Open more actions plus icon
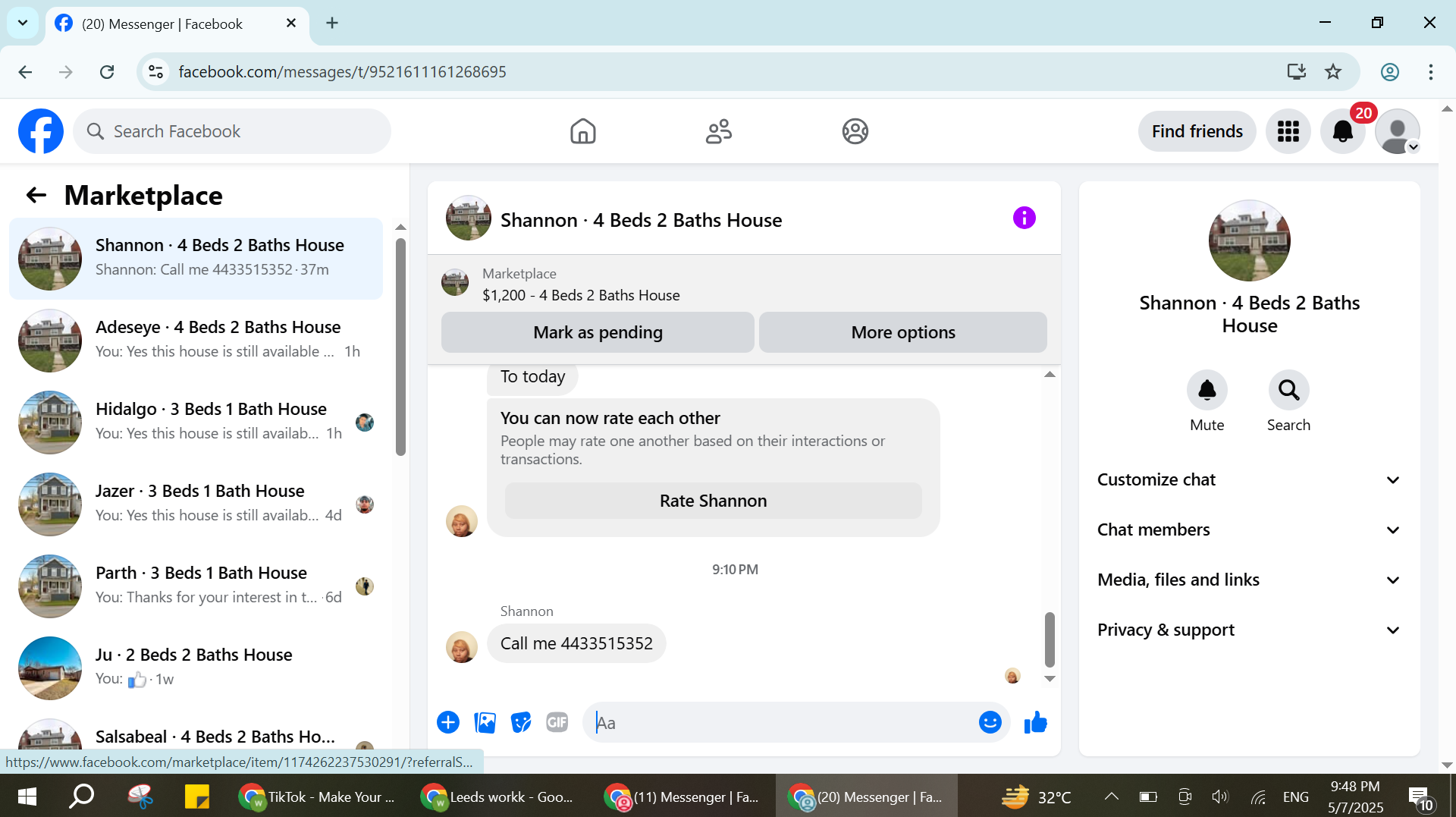1456x817 pixels. pos(448,723)
